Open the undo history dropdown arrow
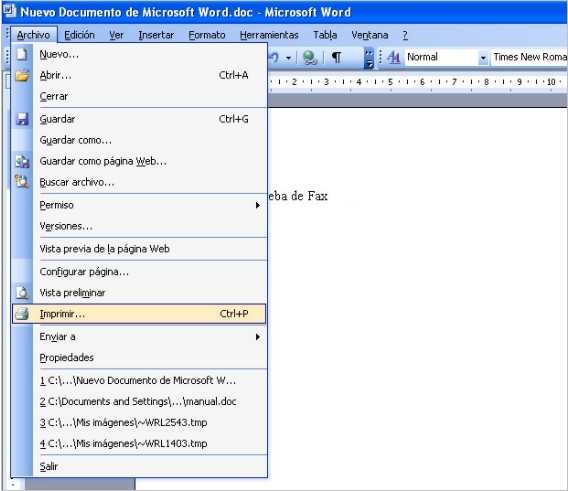Screen dimensions: 568x491 288,58
